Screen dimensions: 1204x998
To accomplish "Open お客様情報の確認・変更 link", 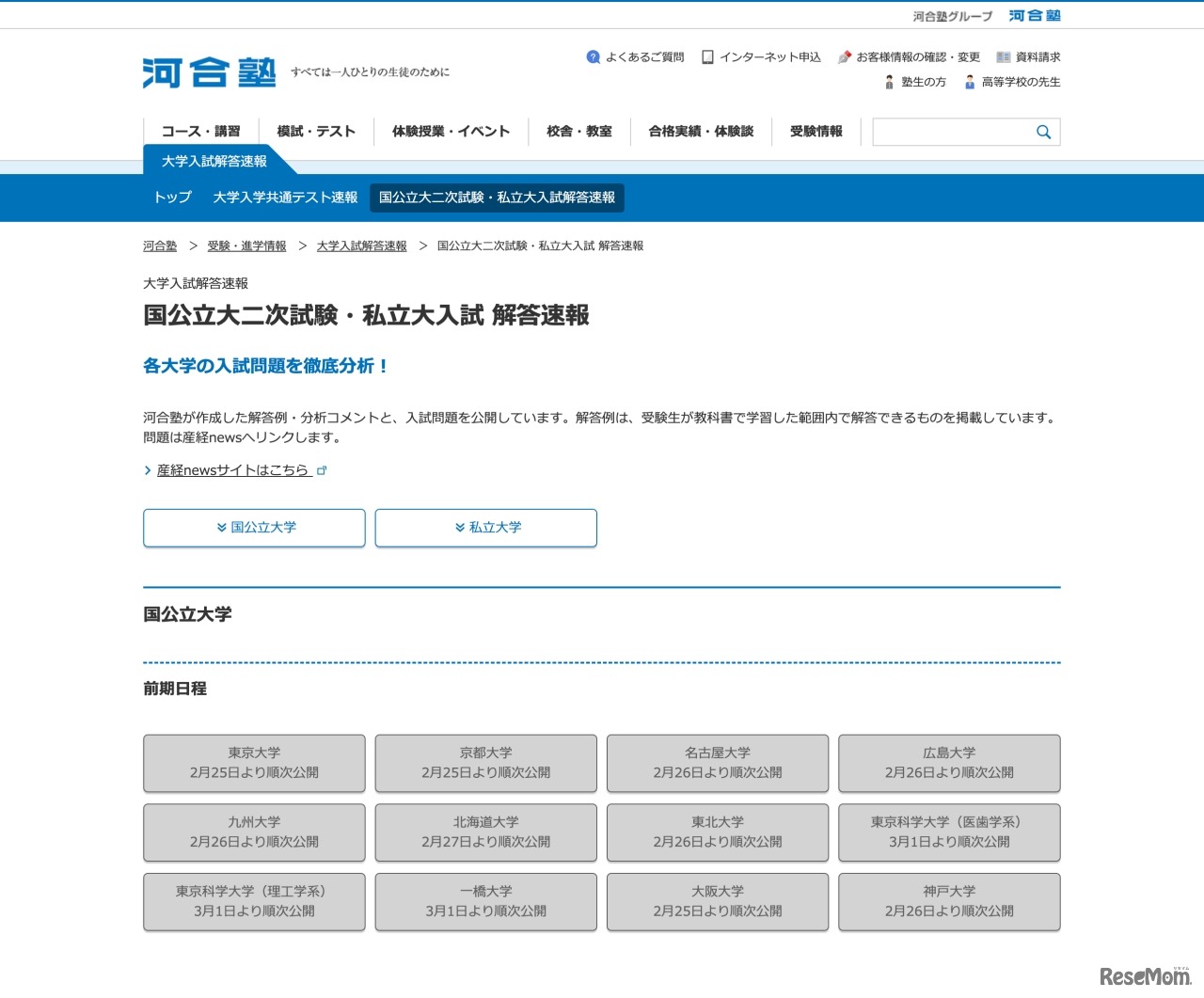I will coord(918,57).
